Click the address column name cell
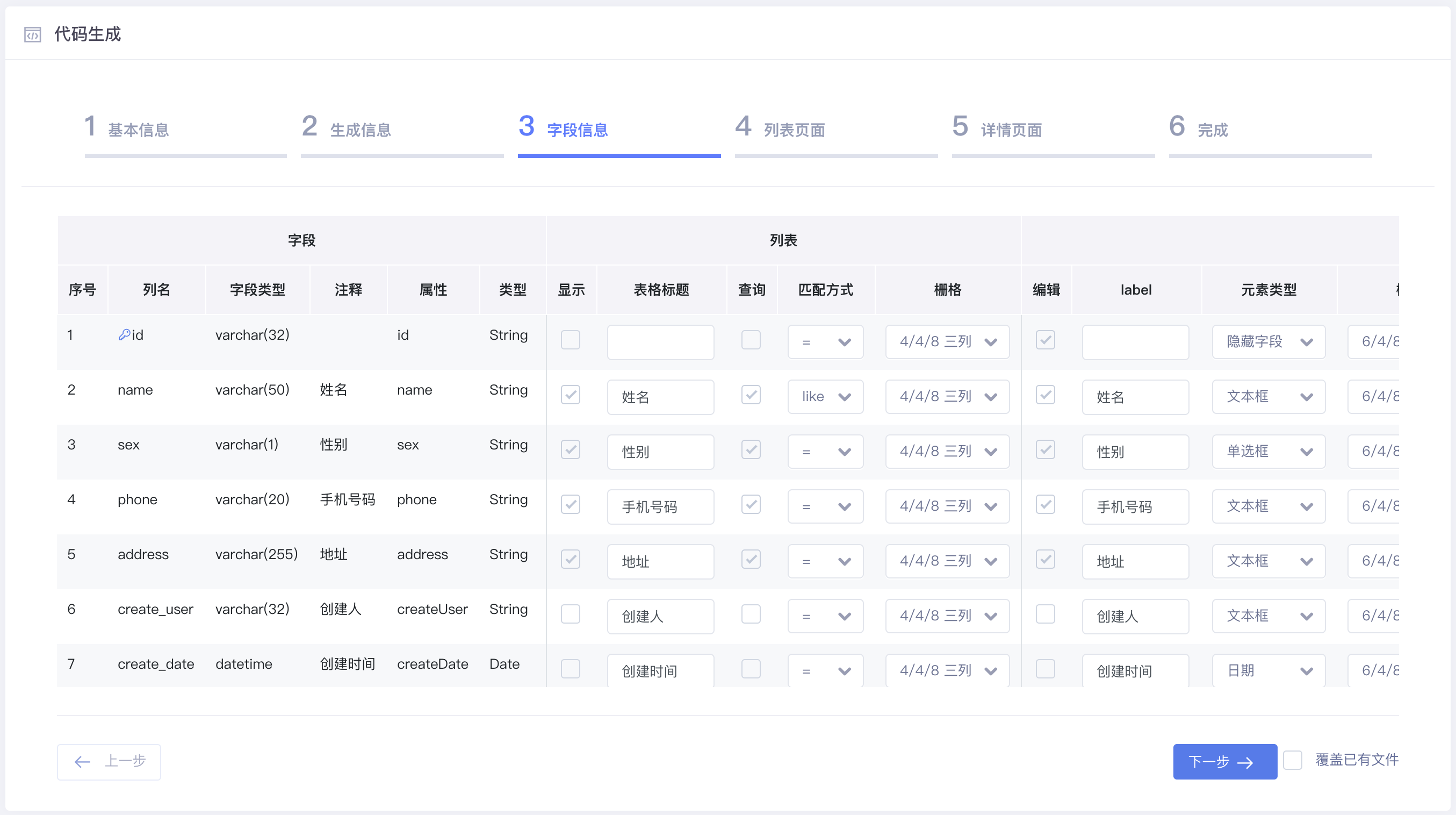The image size is (1456, 815). [x=143, y=554]
